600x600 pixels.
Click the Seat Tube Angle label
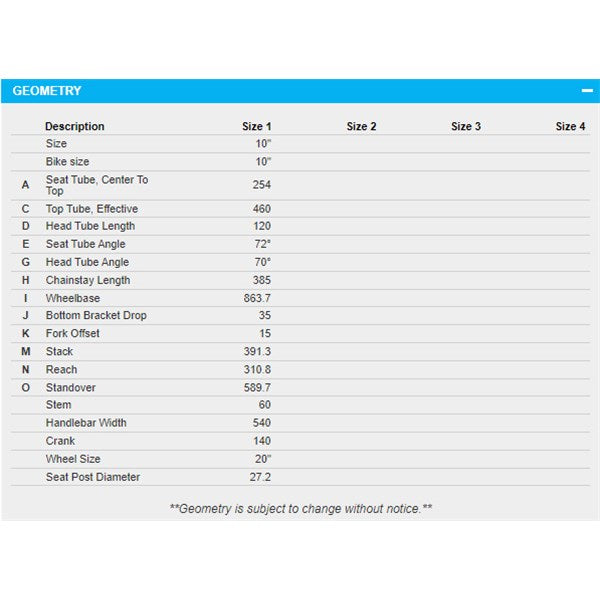click(x=86, y=244)
